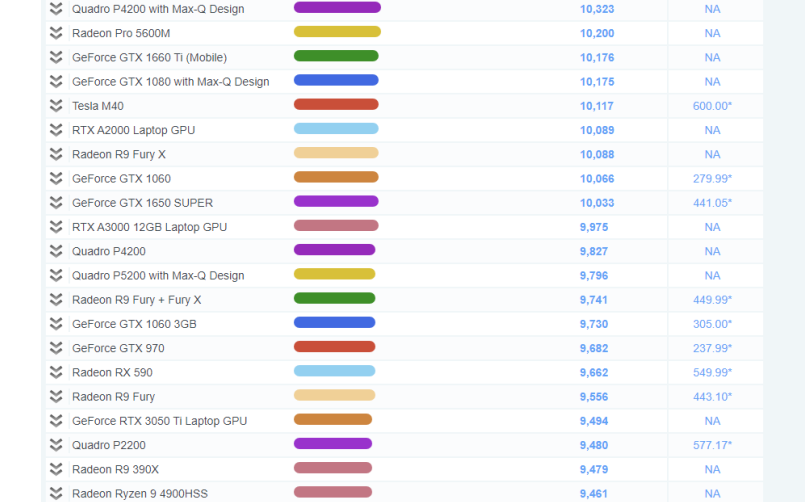Expand the GeForce GTX 1060 row chevron

pos(56,178)
